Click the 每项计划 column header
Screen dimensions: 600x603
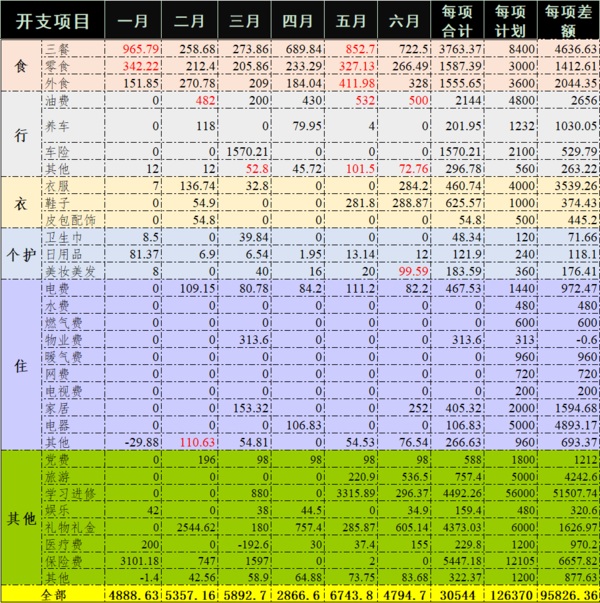[x=511, y=20]
